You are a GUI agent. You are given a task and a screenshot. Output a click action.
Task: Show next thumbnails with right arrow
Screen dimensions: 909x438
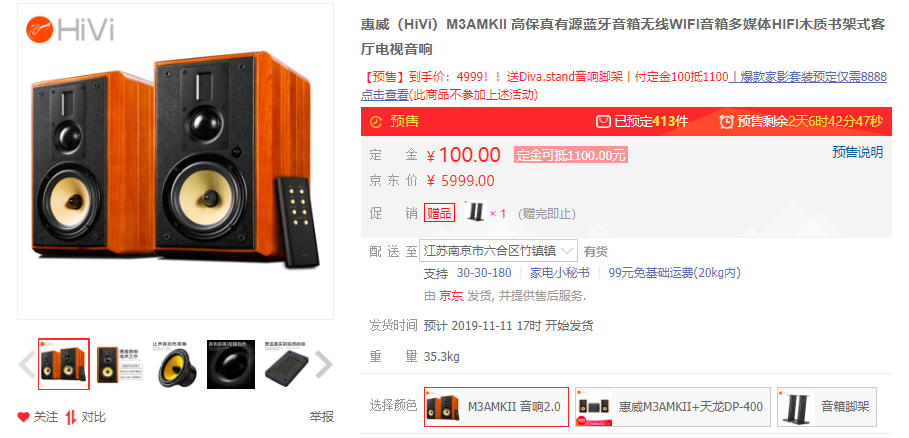pyautogui.click(x=324, y=364)
